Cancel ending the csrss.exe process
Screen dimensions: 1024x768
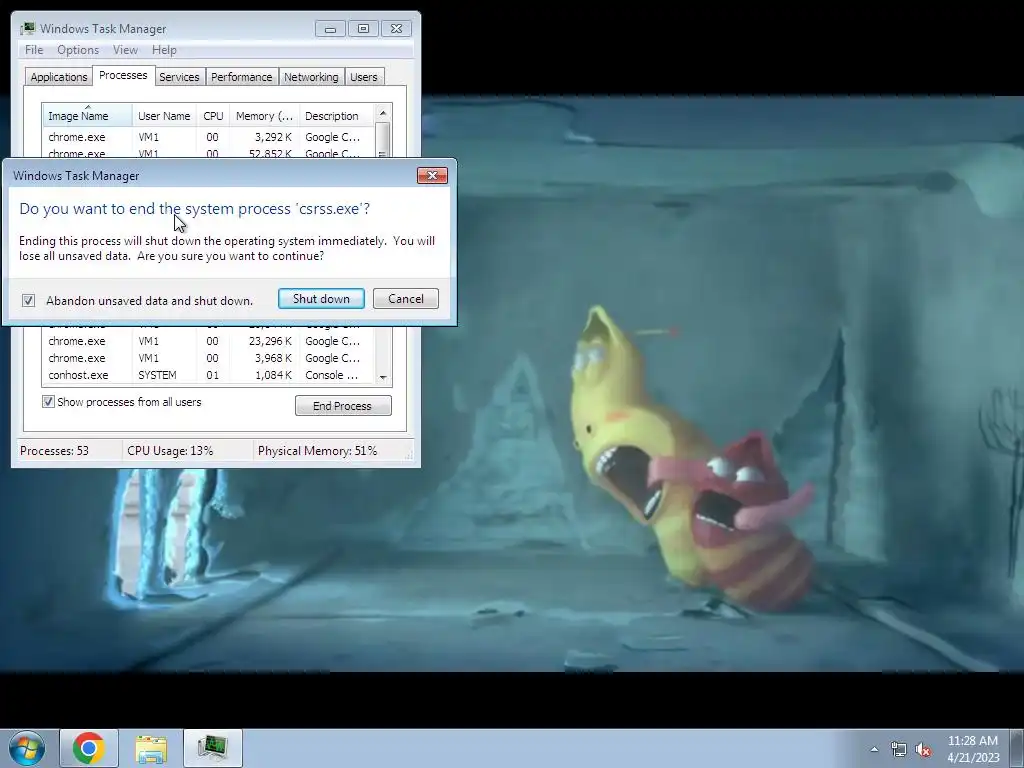pyautogui.click(x=406, y=298)
